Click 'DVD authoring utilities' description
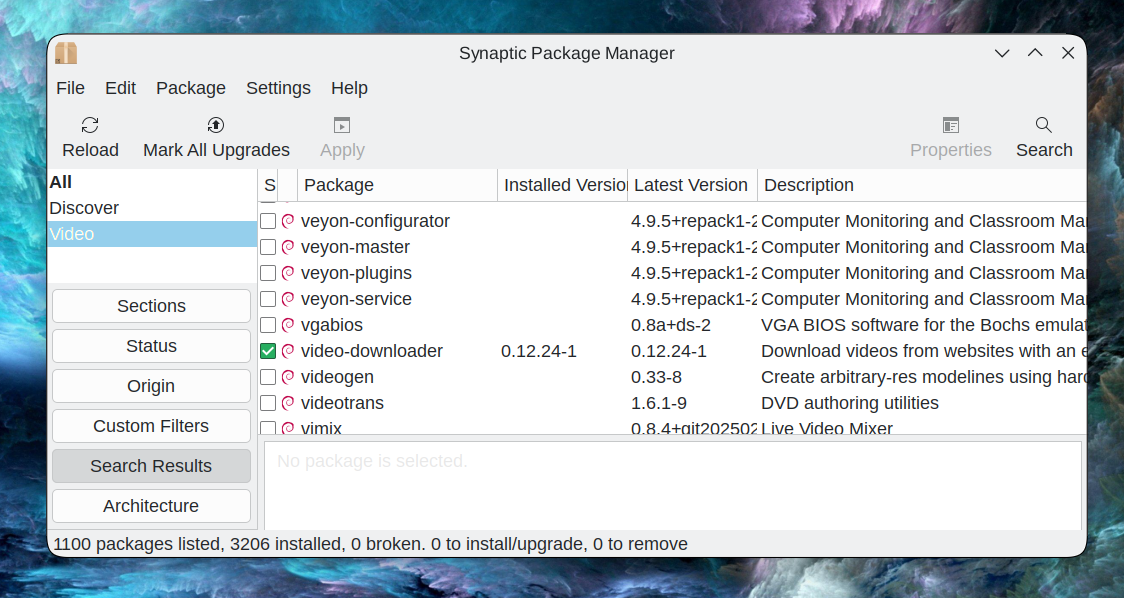 [x=849, y=403]
